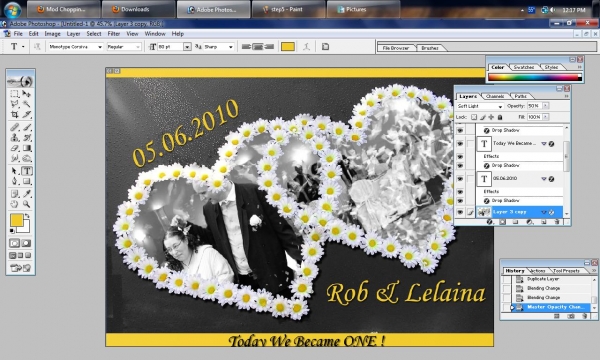The image size is (600, 360).
Task: Open the Fill slider arrow
Action: click(546, 117)
